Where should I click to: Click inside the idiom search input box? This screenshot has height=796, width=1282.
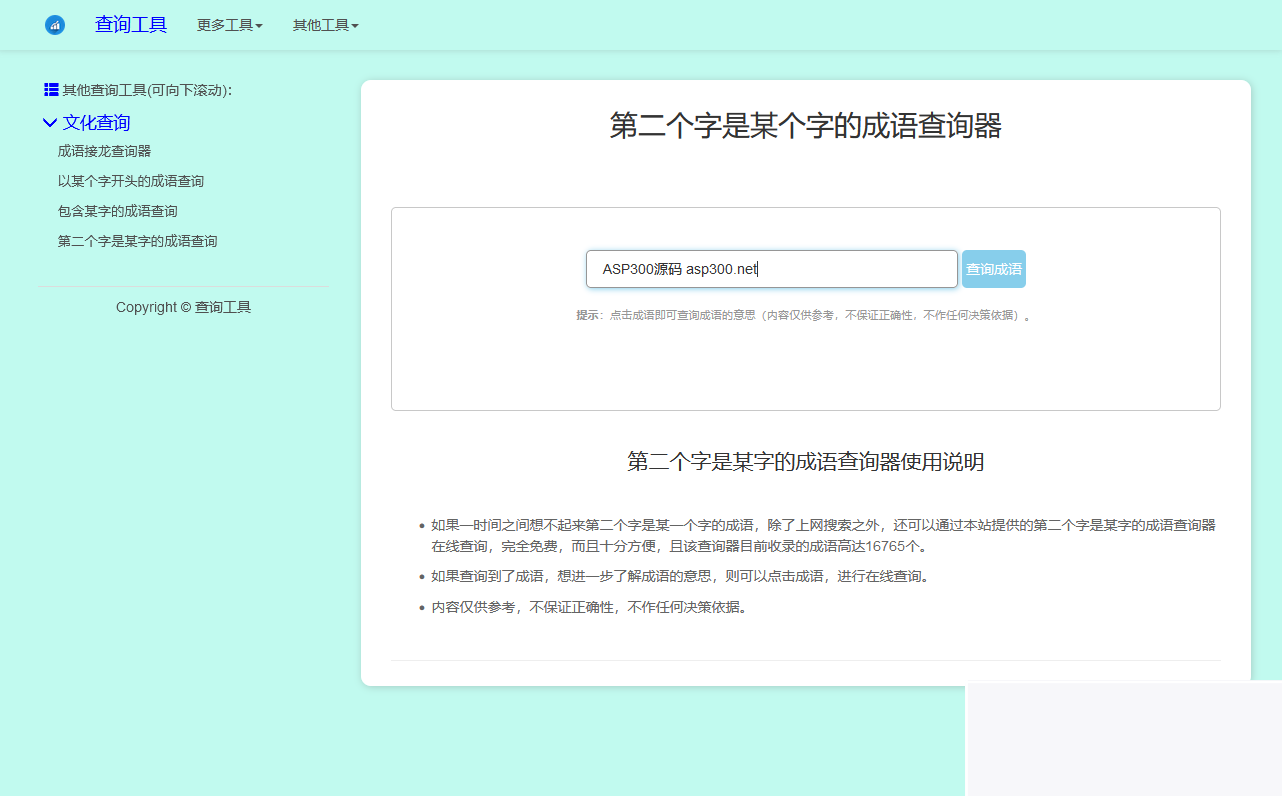[x=771, y=268]
